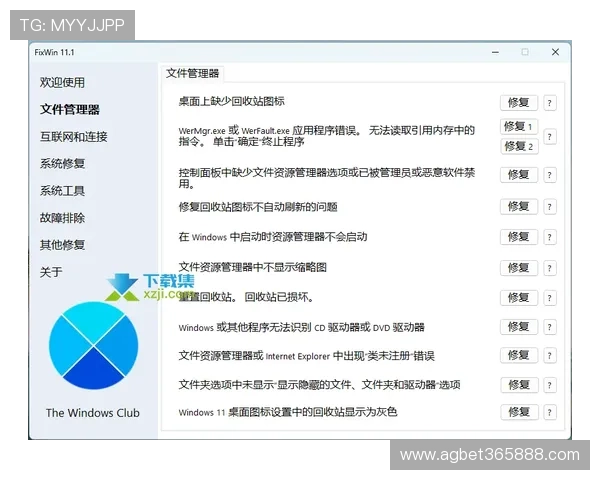Fix Explorer not starting at Windows startup (资源管理器不会启动)
This screenshot has width=600, height=480.
click(519, 237)
